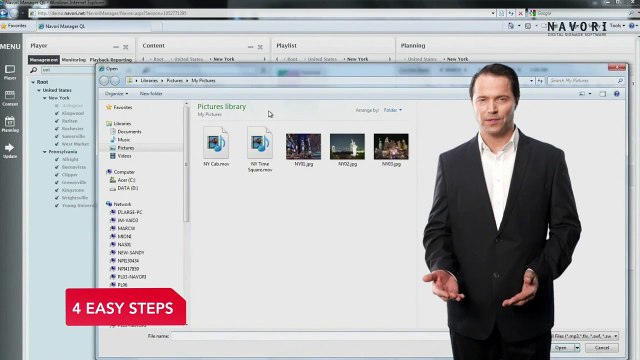
Task: Click the navigation pane vertical scrollbar
Action: tap(186, 163)
